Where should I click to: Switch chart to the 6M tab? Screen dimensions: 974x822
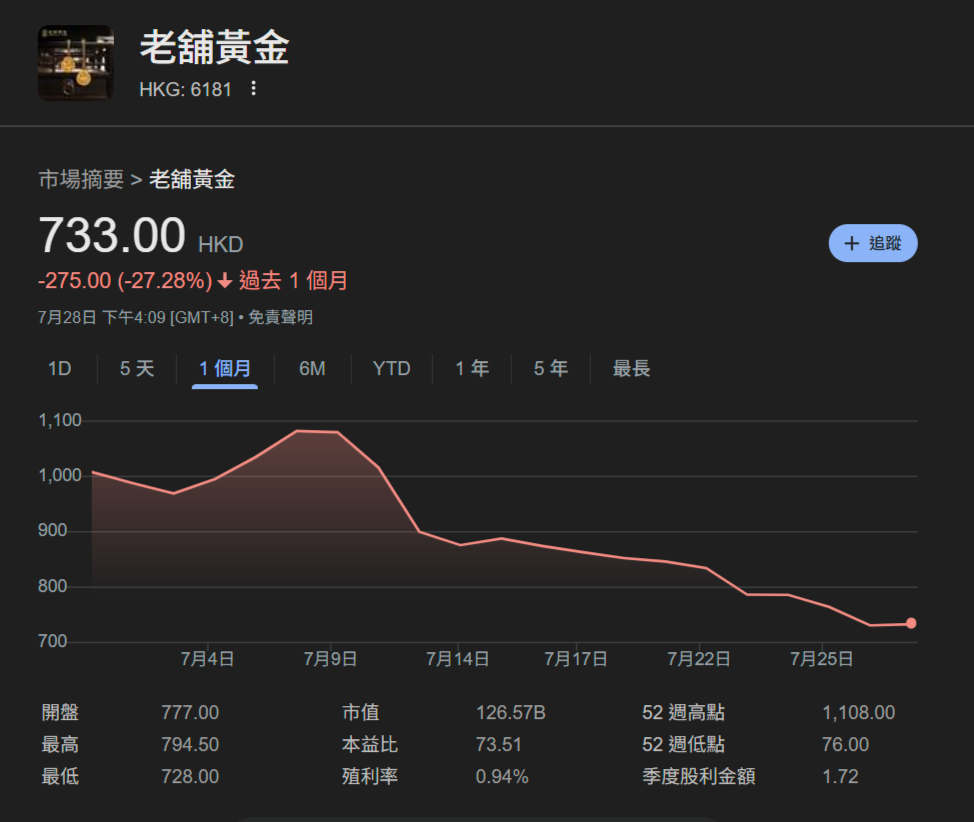[x=312, y=369]
